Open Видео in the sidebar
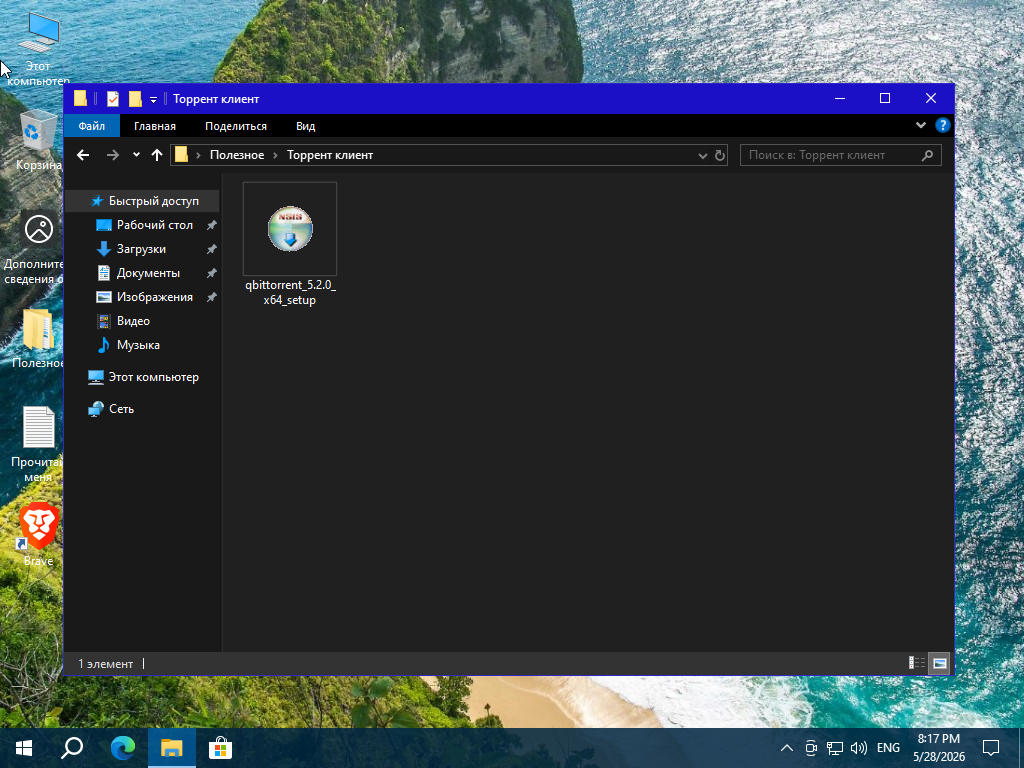Viewport: 1024px width, 768px height. 133,321
